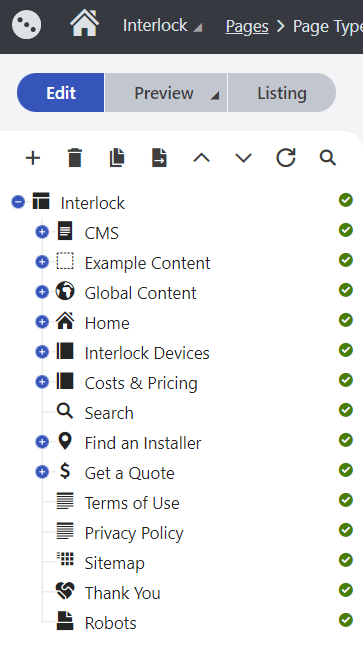Expand the Home node
The width and height of the screenshot is (363, 648).
pos(42,322)
